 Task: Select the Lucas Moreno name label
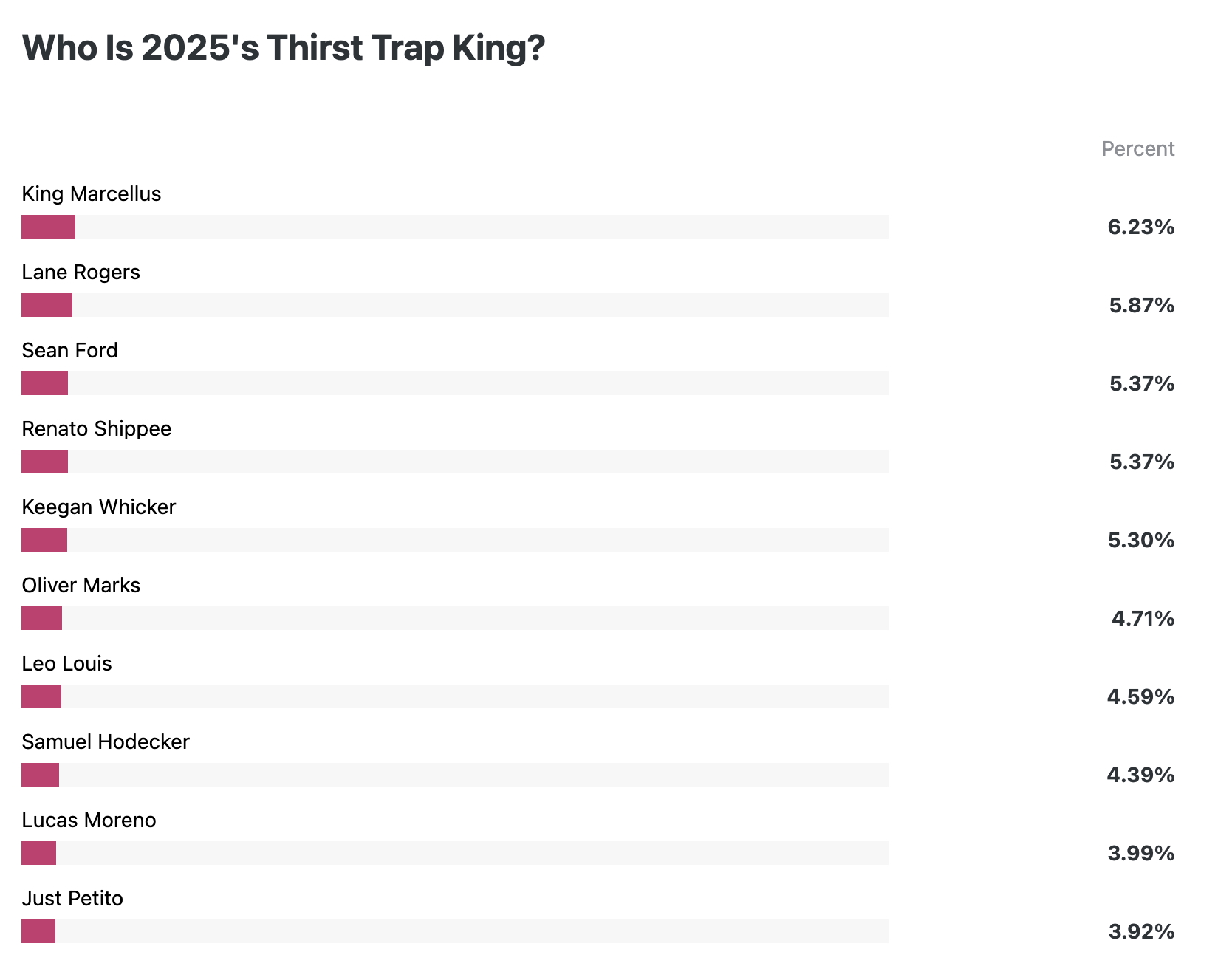tap(89, 821)
